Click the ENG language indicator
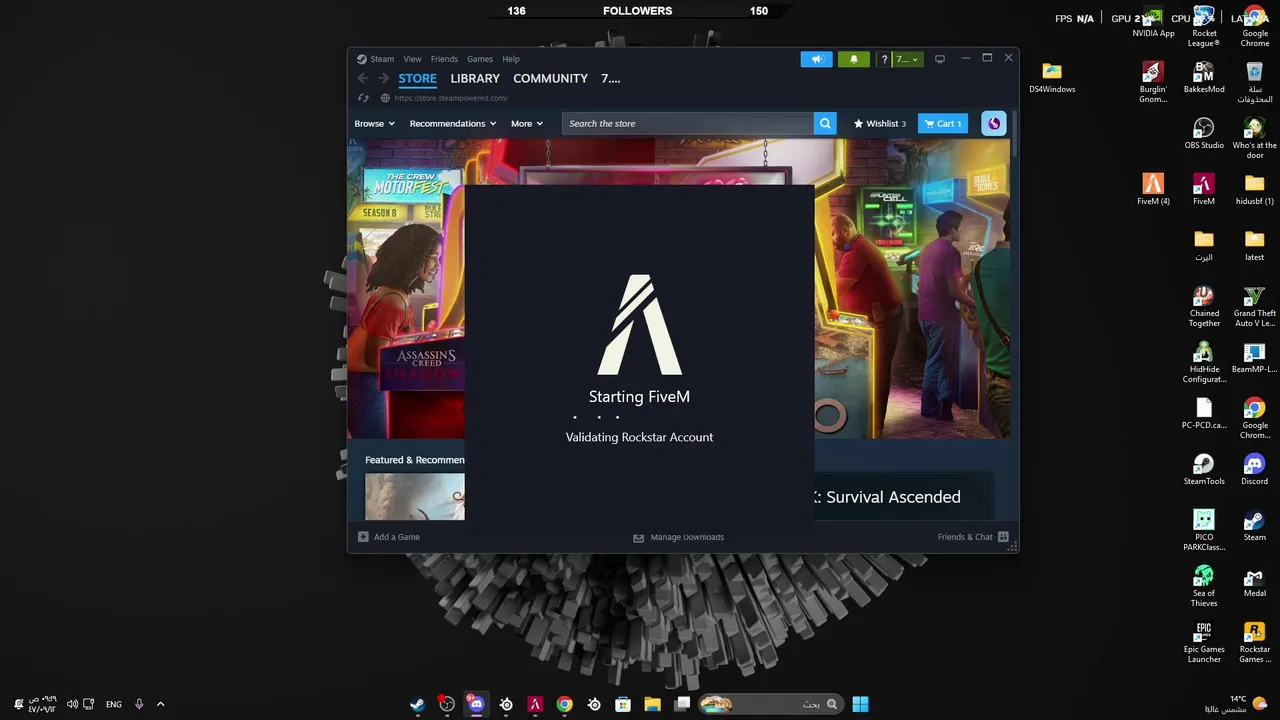1280x720 pixels. (x=114, y=704)
